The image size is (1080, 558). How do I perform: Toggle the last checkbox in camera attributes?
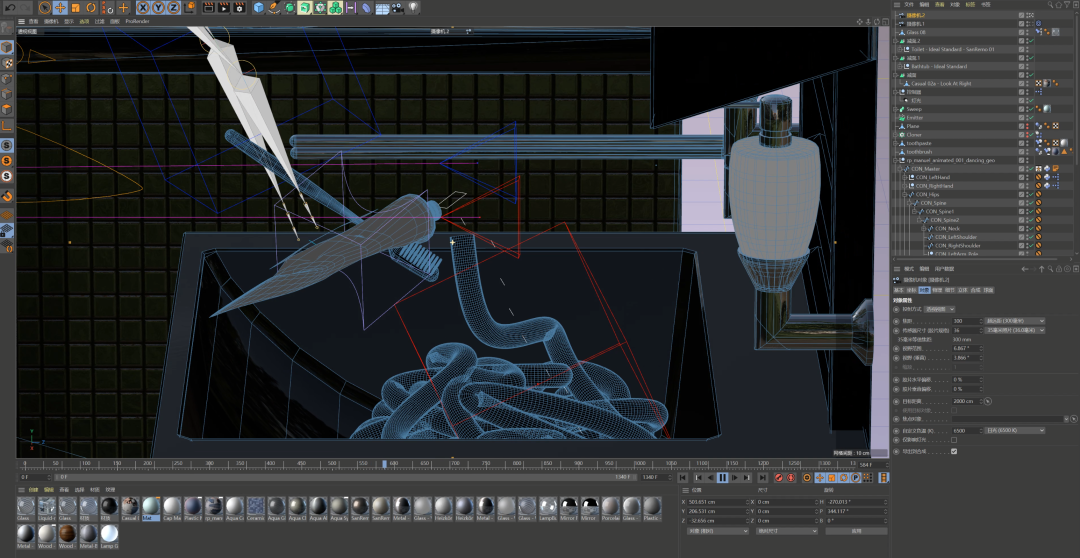point(953,451)
